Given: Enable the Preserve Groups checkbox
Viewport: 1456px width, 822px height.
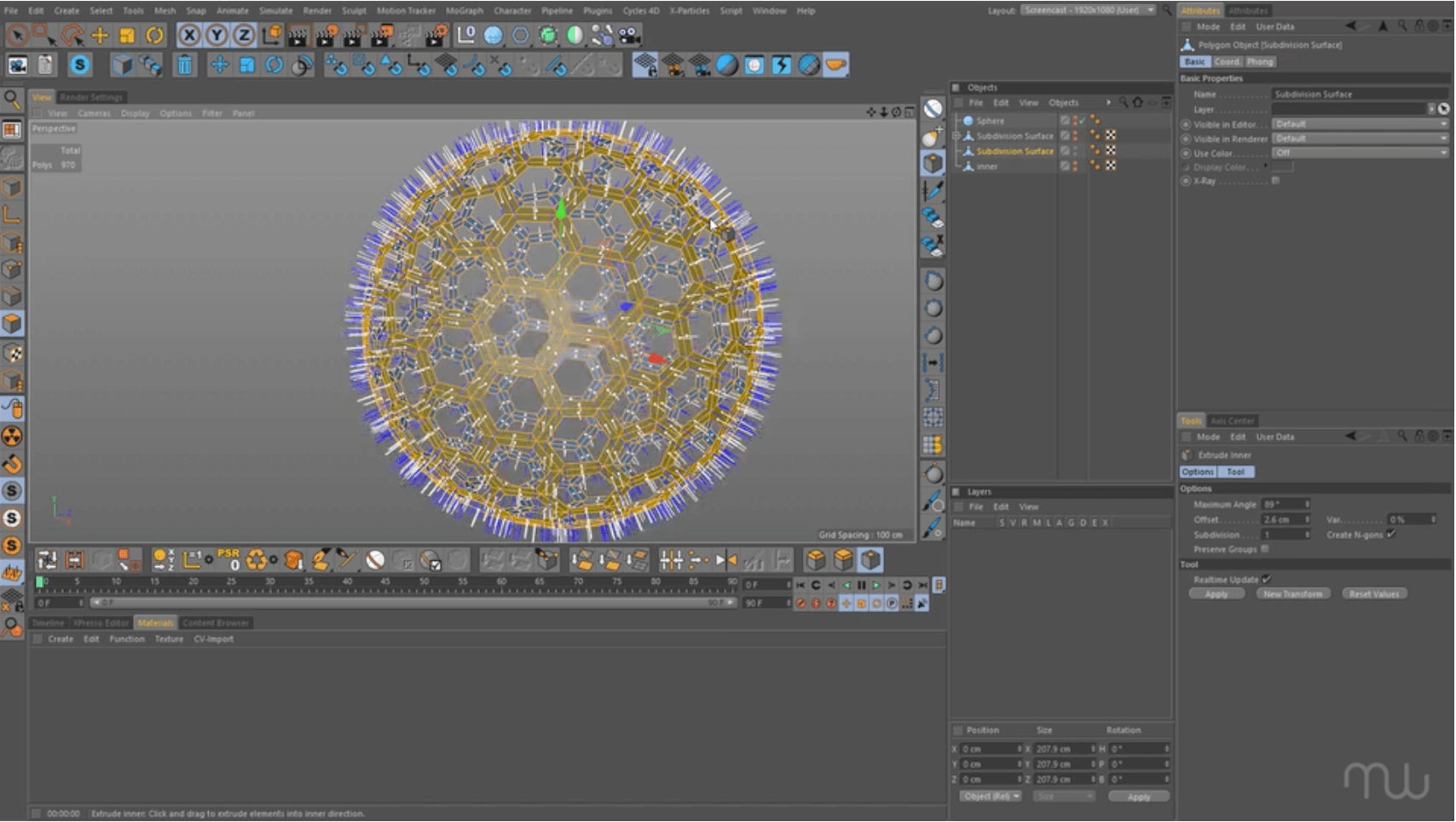Looking at the screenshot, I should [x=1265, y=549].
